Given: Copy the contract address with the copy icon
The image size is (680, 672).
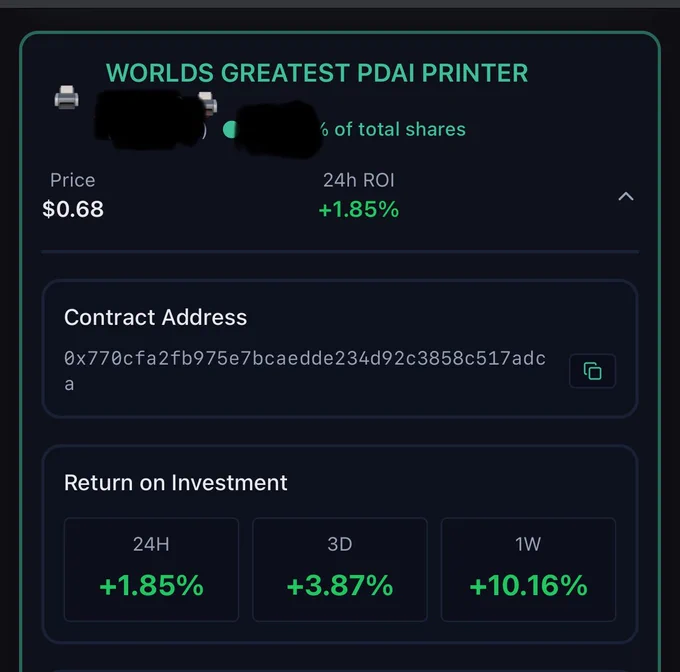Looking at the screenshot, I should tap(592, 371).
